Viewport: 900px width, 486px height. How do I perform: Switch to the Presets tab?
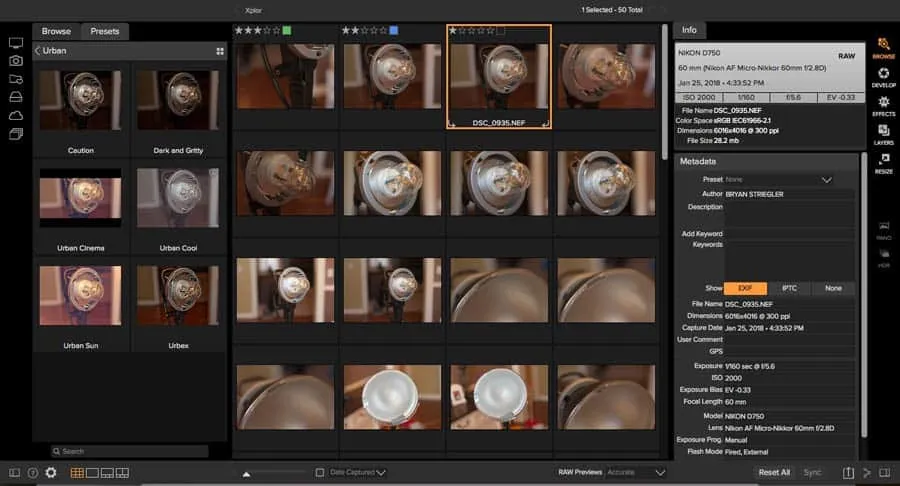tap(104, 31)
